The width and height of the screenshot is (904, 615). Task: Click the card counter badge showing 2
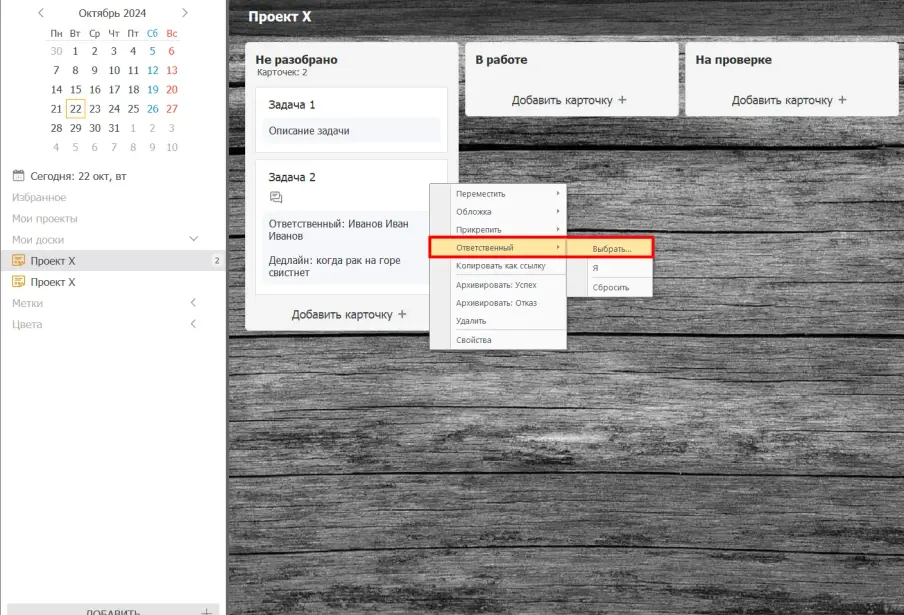coord(216,261)
